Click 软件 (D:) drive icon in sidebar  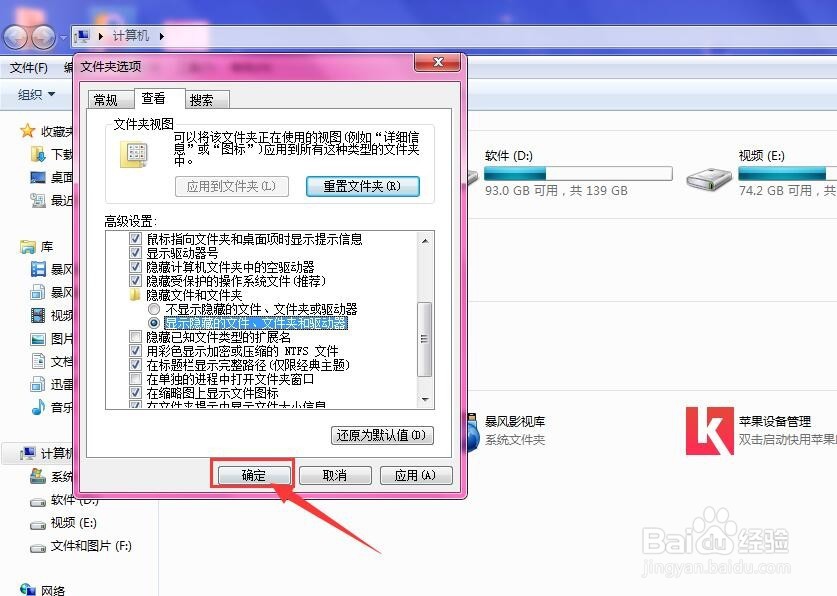coord(38,502)
